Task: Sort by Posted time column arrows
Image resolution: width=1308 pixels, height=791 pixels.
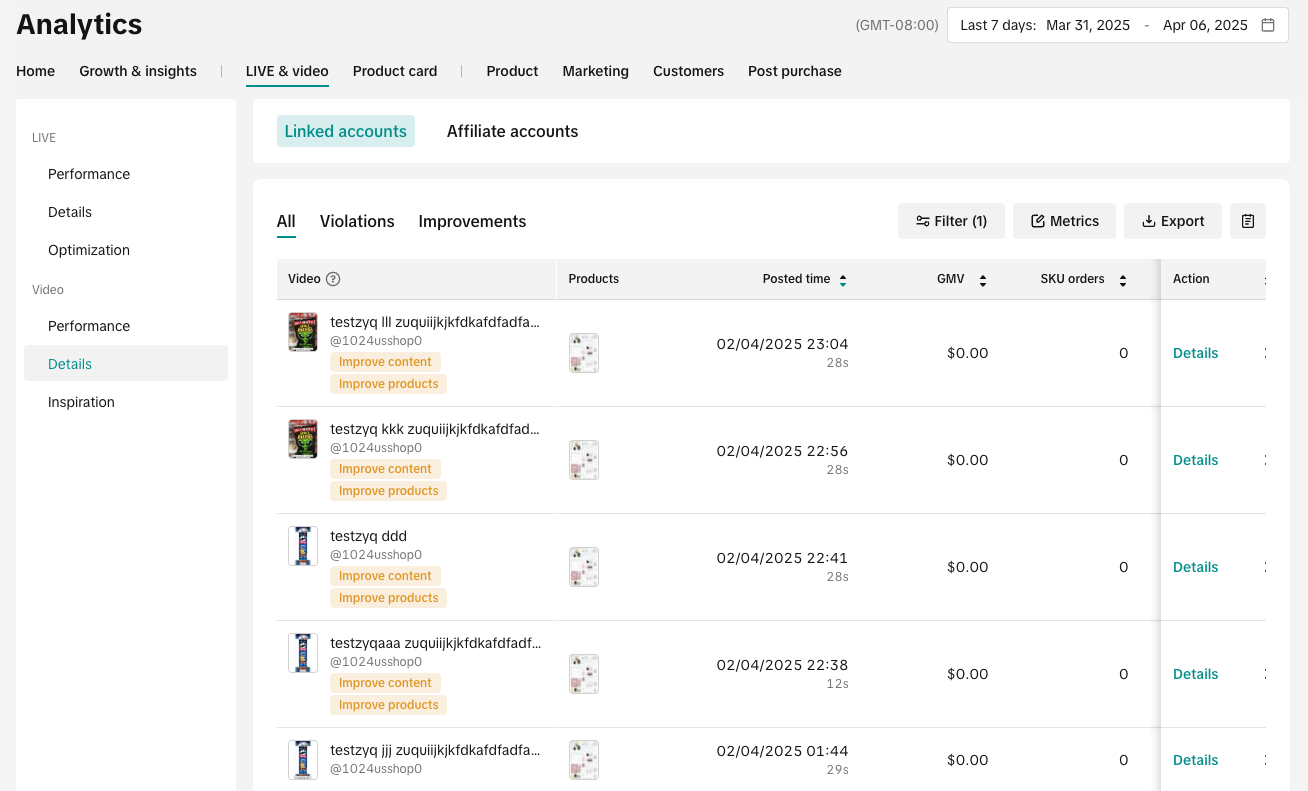Action: [843, 280]
